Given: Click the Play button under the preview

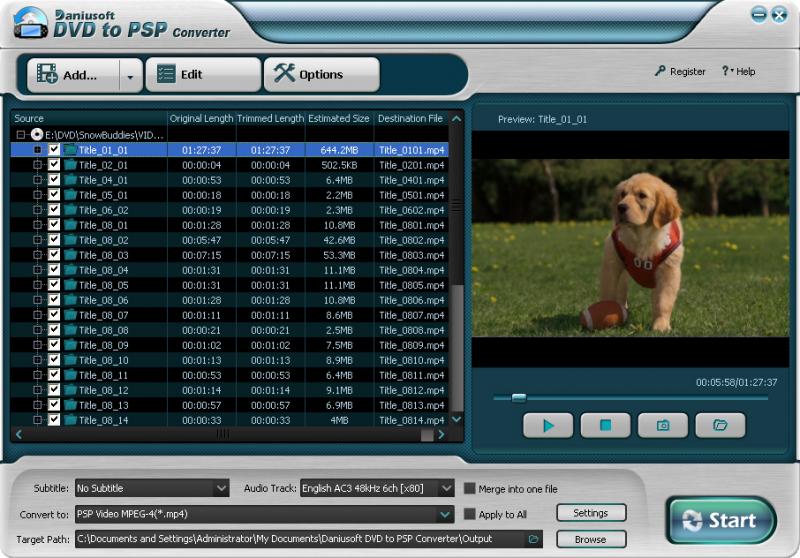Looking at the screenshot, I should tap(548, 425).
